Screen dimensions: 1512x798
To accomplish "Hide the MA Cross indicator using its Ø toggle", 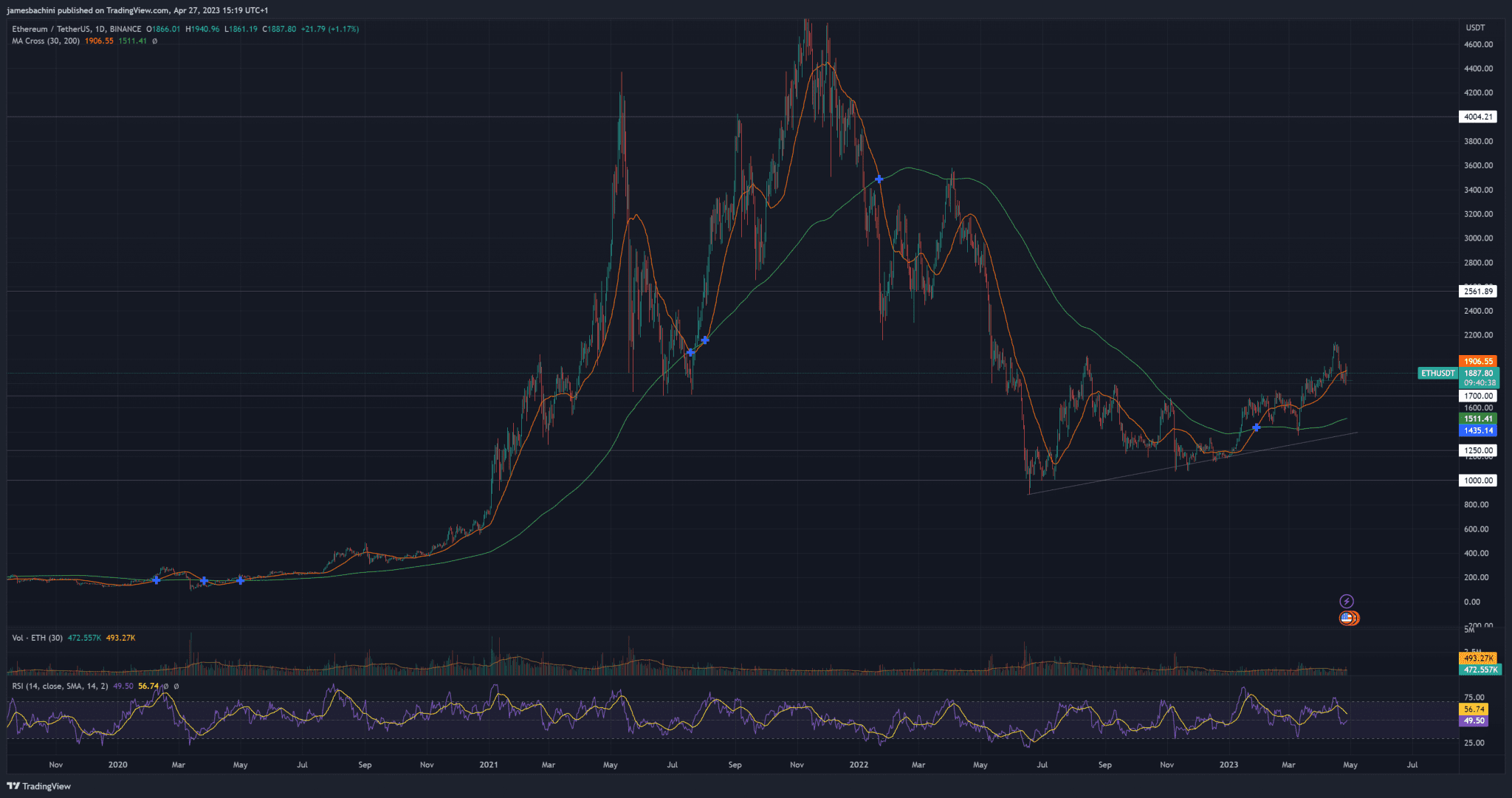I will tap(154, 41).
